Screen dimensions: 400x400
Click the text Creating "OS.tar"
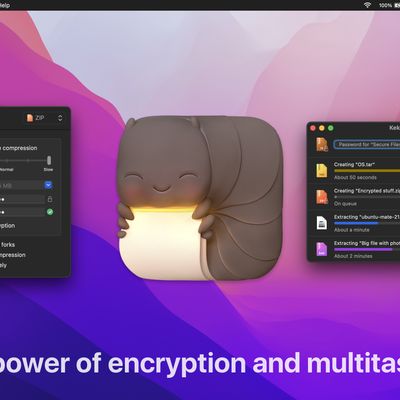pos(355,164)
